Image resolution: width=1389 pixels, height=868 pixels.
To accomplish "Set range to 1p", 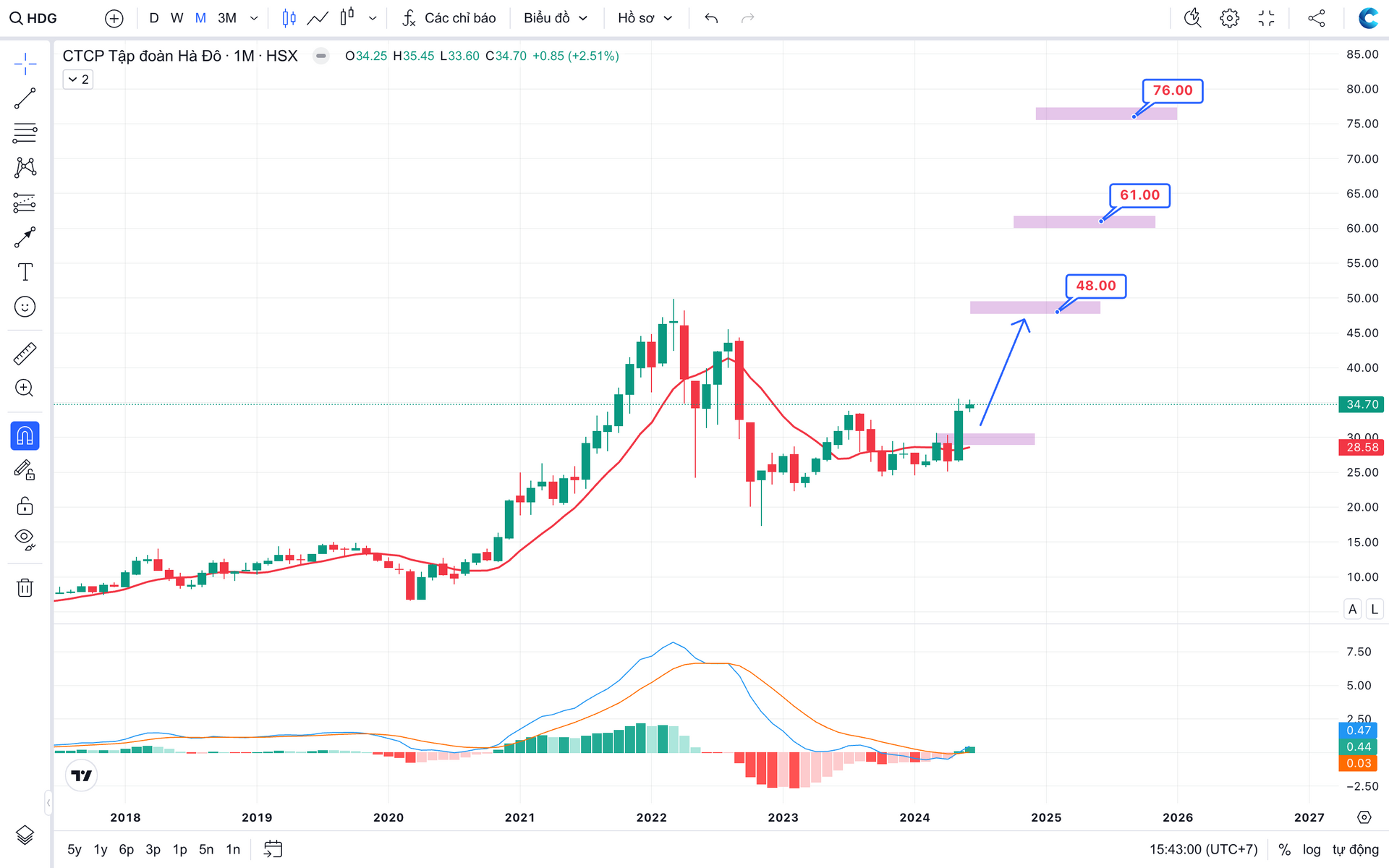I will 179,849.
